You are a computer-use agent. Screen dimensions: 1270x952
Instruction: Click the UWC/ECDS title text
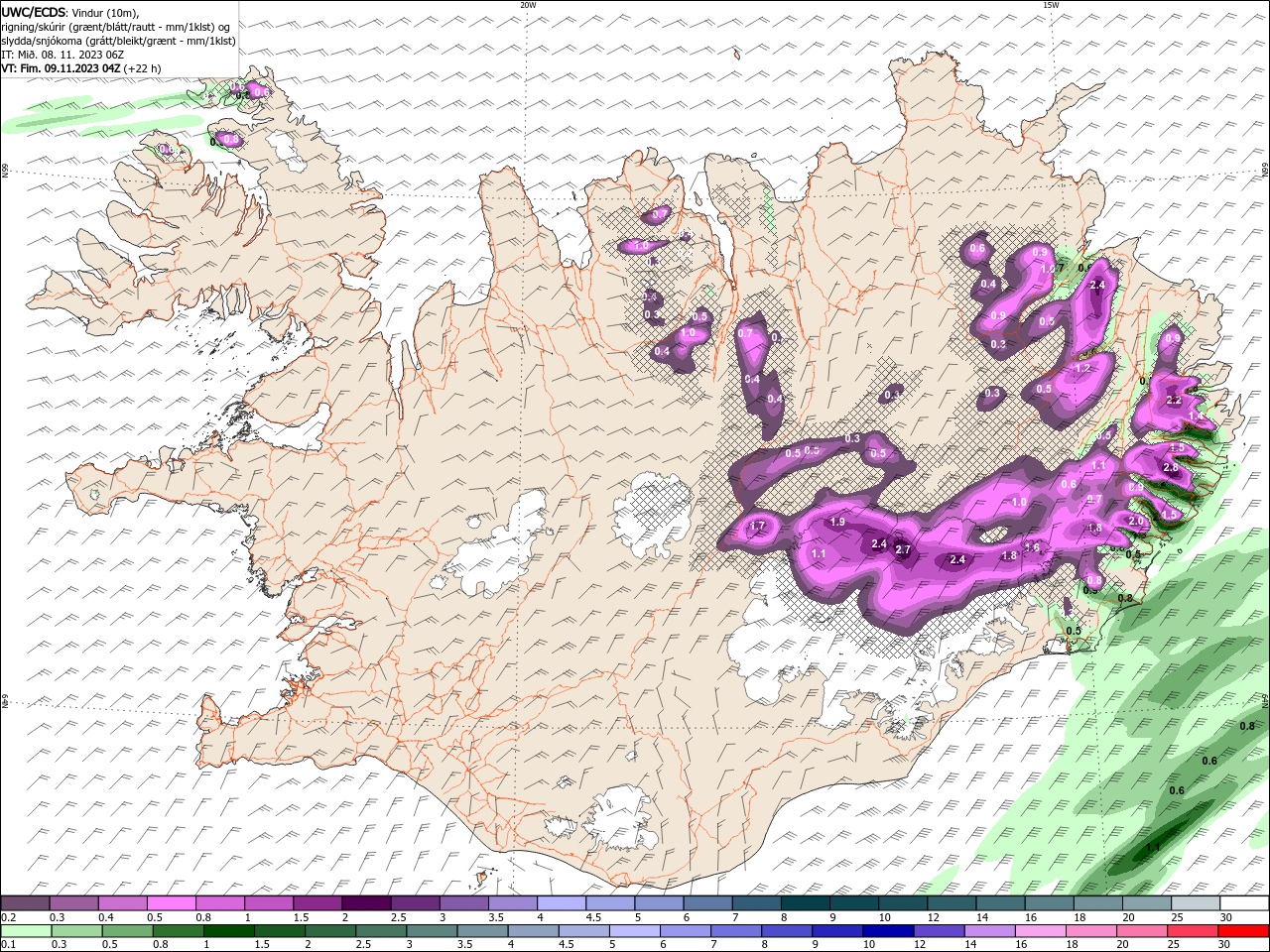pyautogui.click(x=34, y=12)
